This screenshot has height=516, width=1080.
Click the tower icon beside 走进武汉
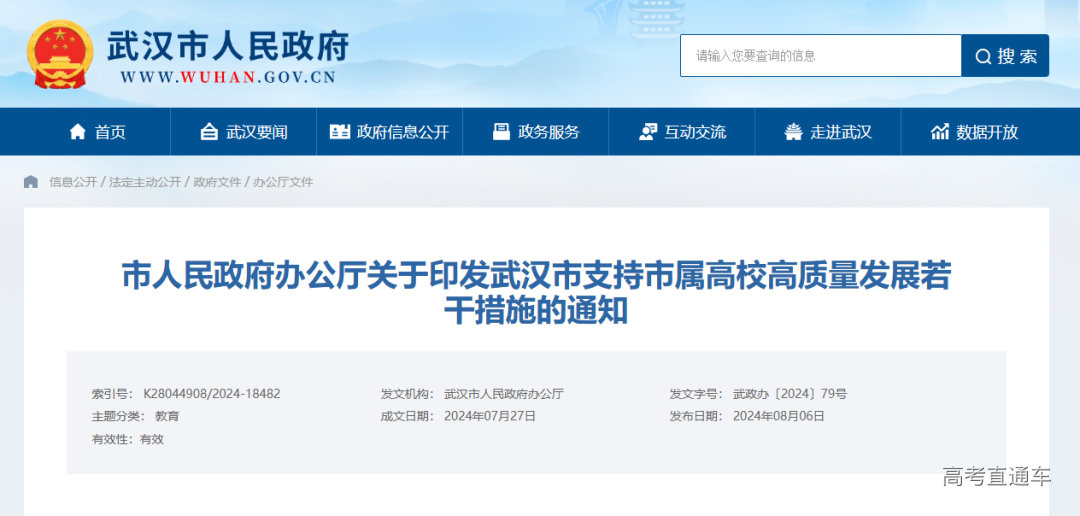pyautogui.click(x=793, y=132)
